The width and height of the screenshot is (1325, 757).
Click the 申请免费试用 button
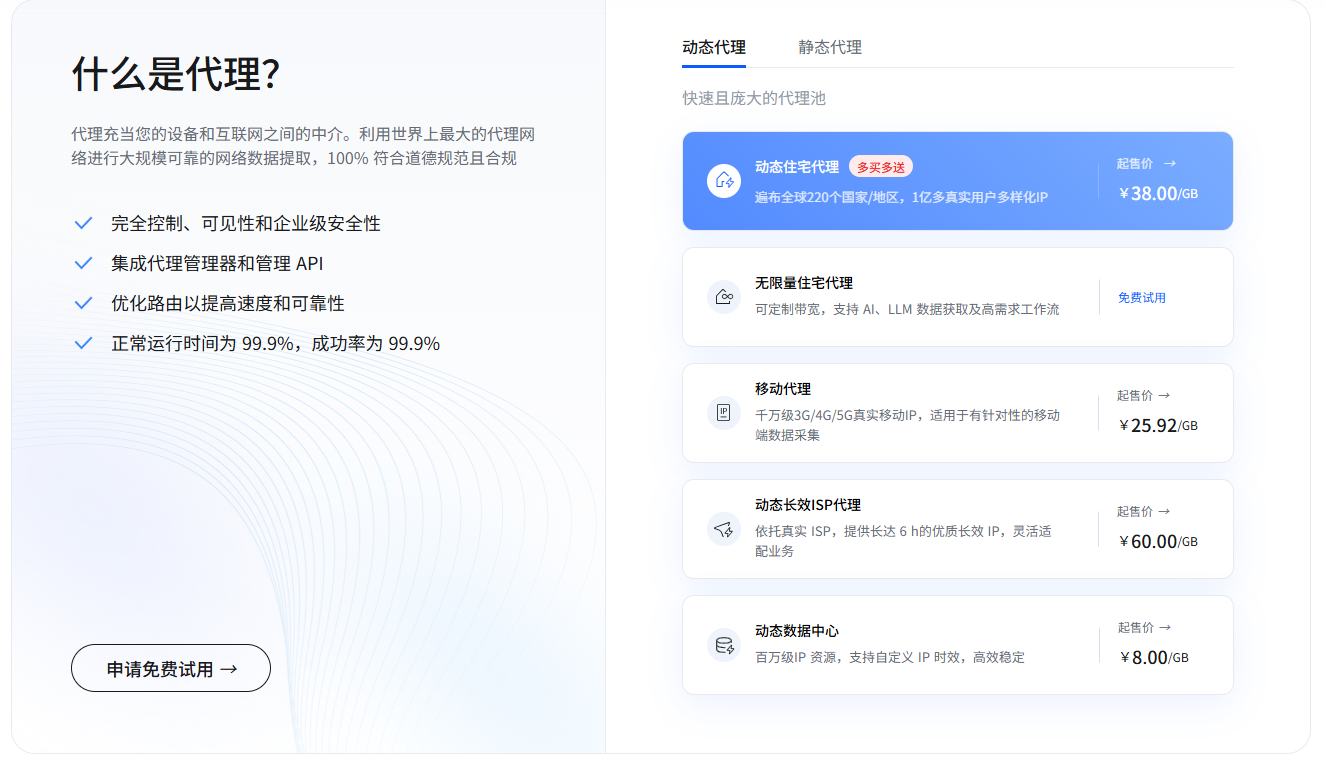(x=171, y=668)
